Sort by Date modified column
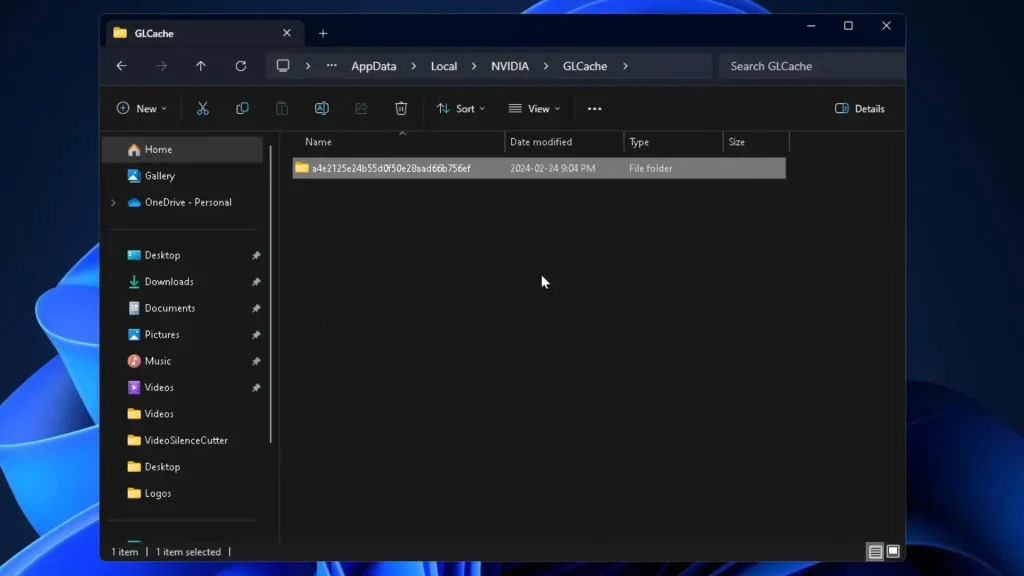Screen dimensions: 1024x576 pyautogui.click(x=541, y=142)
